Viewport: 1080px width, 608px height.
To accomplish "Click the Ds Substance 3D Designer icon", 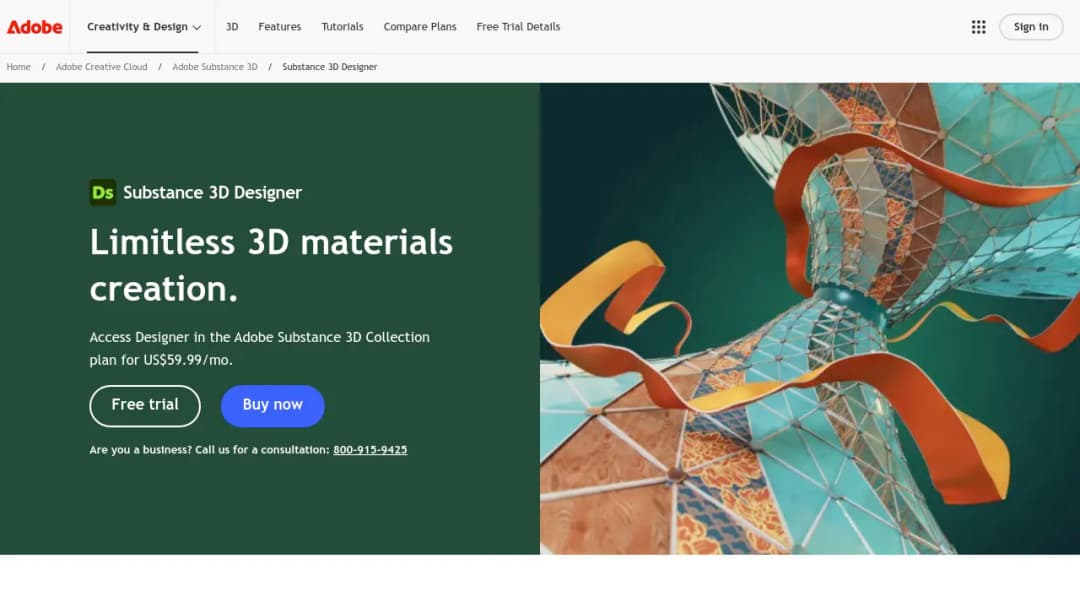I will [103, 192].
